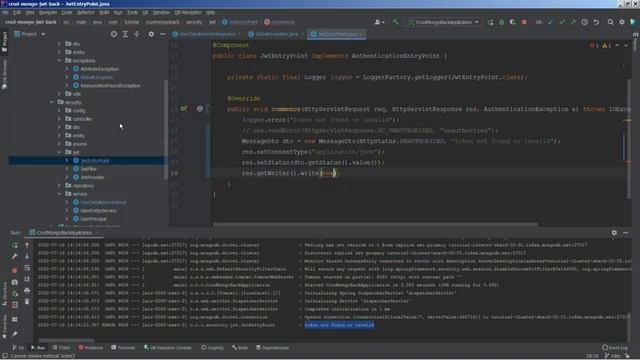Select UserEntityService class in tree
The image size is (640, 360).
98,211
